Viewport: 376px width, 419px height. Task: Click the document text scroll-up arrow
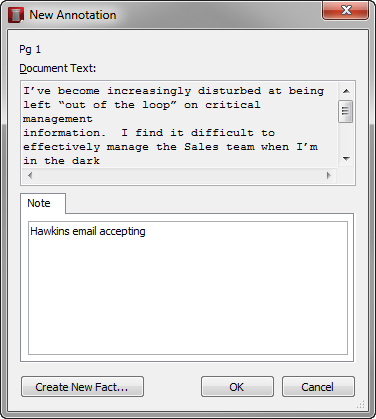tap(346, 91)
